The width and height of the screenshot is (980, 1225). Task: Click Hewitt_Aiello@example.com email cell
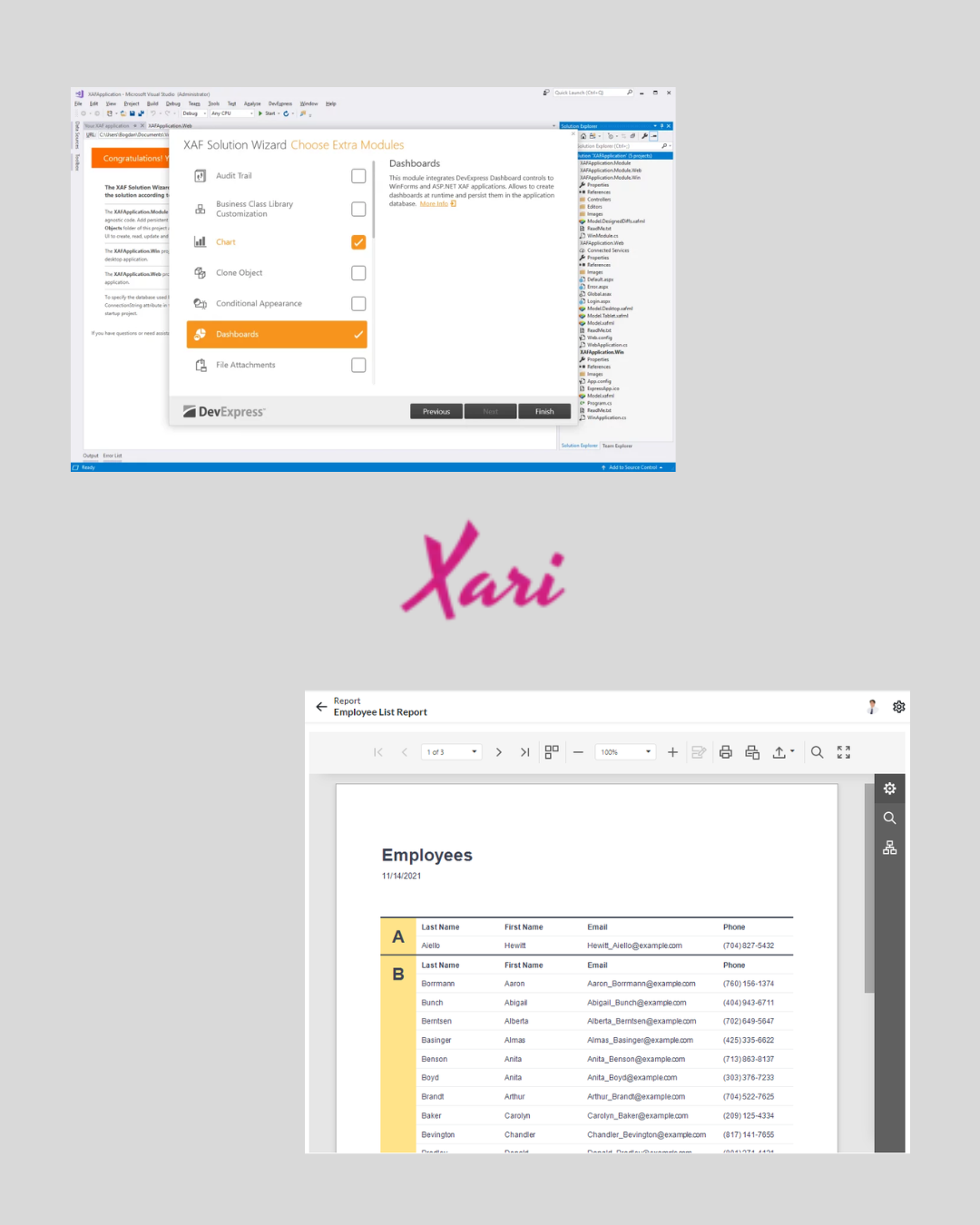(x=634, y=946)
